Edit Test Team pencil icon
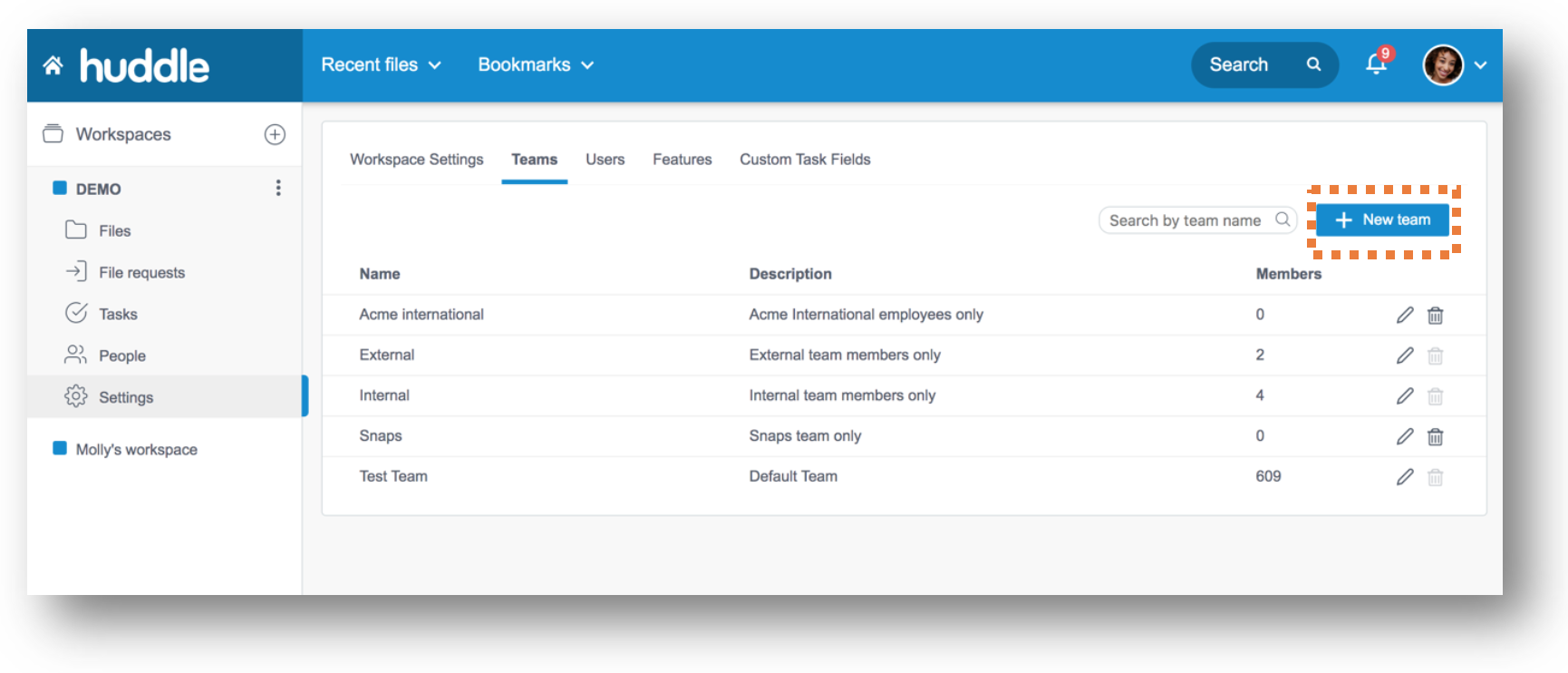The image size is (1568, 673). (1405, 476)
